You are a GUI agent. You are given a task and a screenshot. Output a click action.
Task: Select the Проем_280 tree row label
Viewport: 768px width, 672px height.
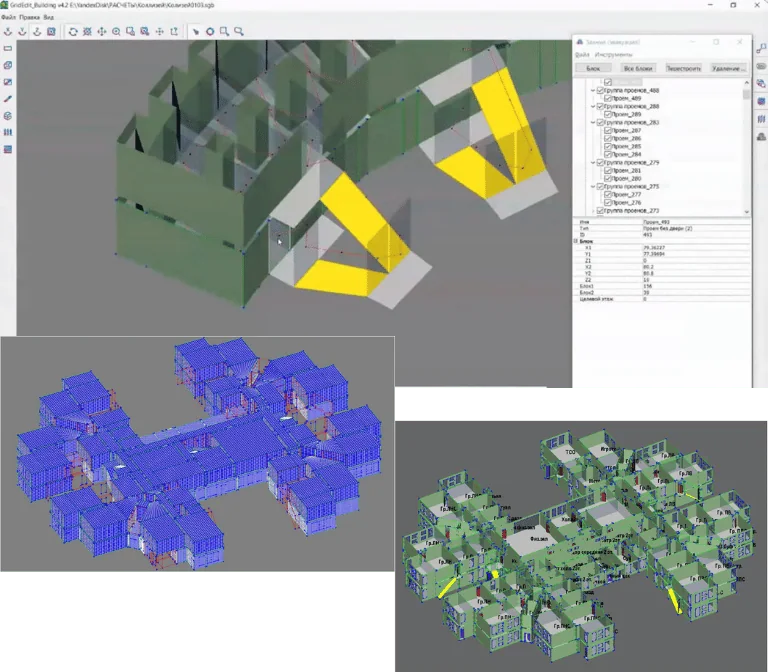626,179
